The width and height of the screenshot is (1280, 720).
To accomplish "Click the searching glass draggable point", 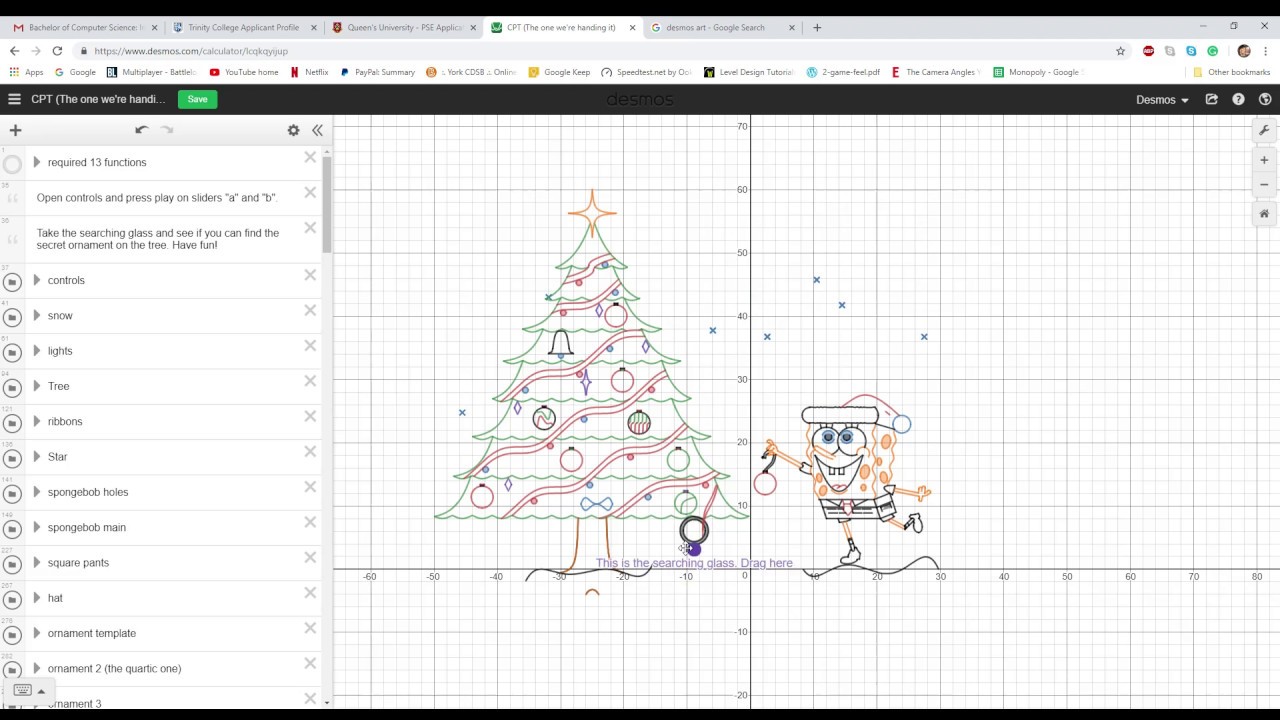I will [694, 549].
